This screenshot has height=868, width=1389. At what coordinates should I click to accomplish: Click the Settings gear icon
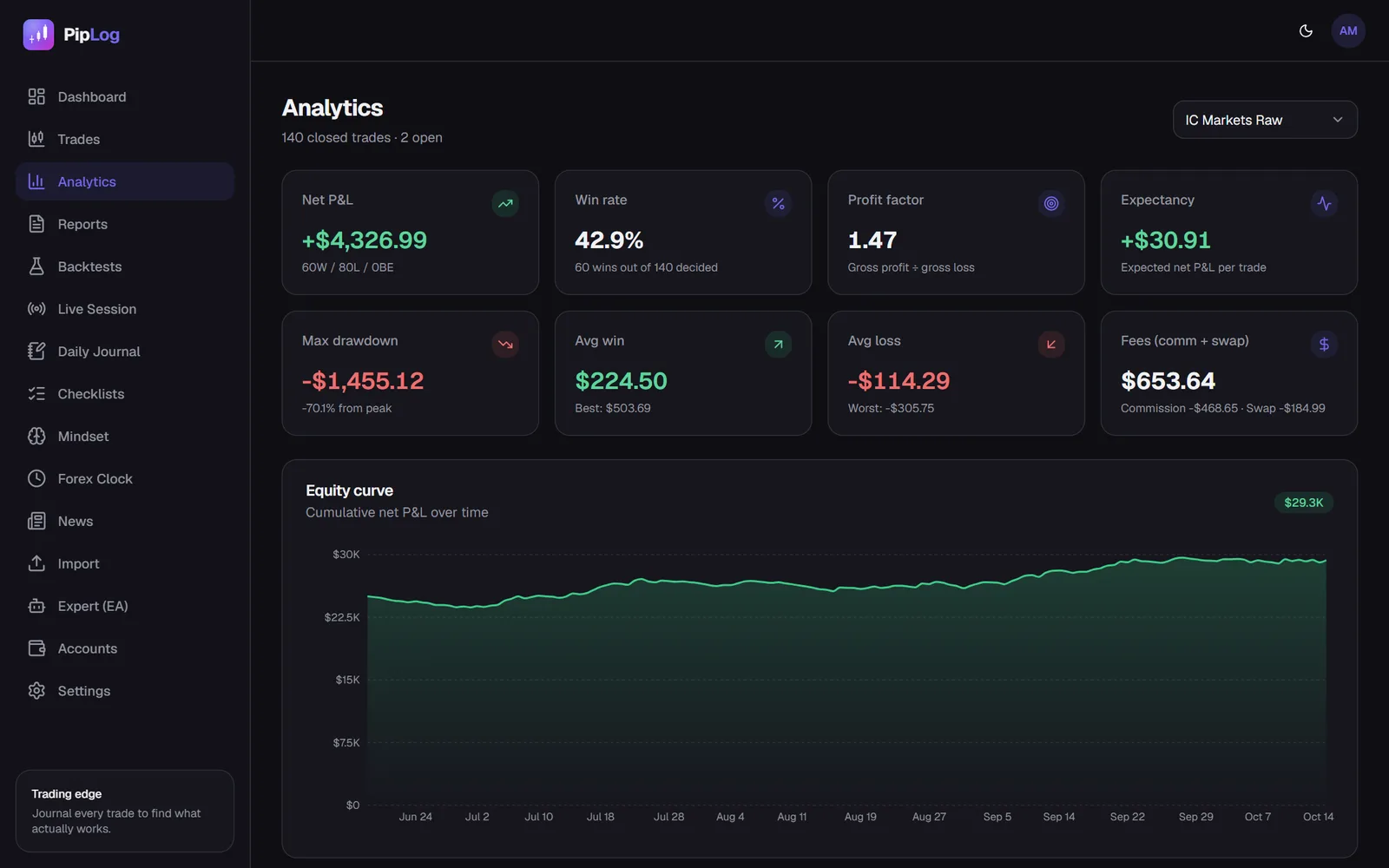coord(36,691)
